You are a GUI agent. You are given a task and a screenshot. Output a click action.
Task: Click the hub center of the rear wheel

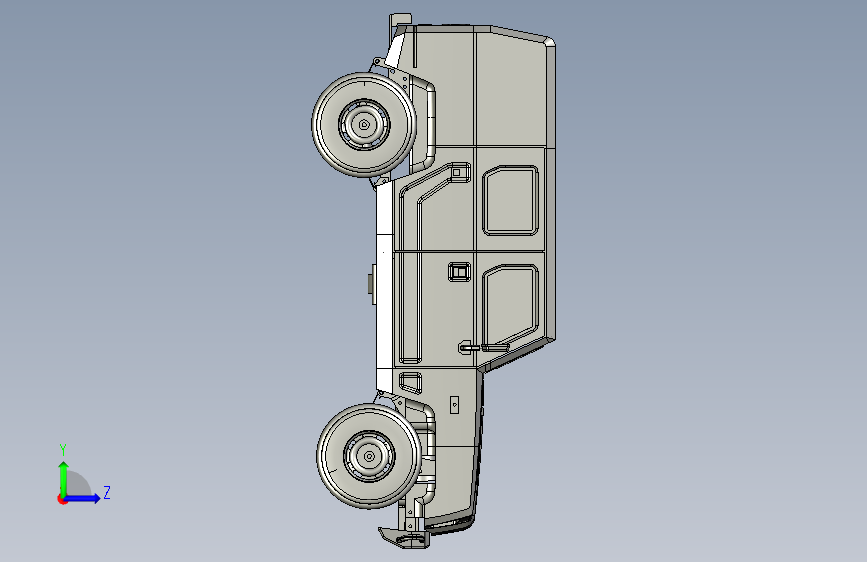364,125
